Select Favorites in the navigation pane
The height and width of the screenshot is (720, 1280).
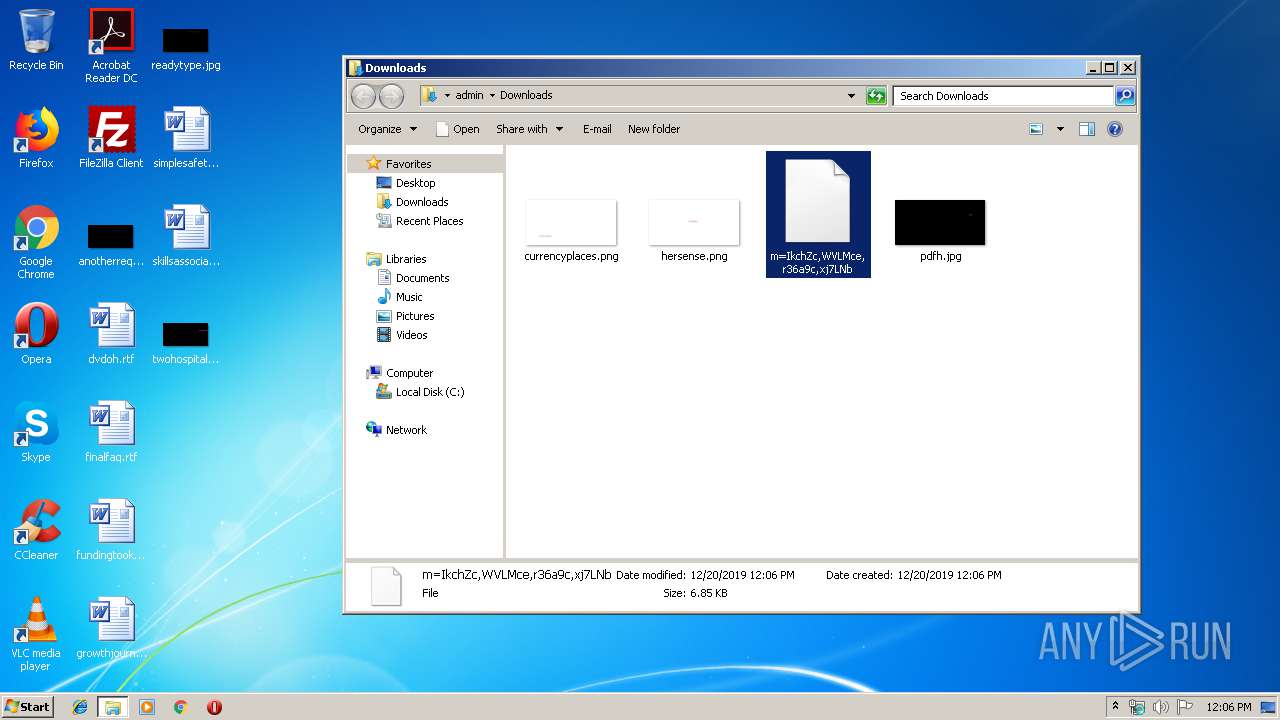tap(409, 164)
